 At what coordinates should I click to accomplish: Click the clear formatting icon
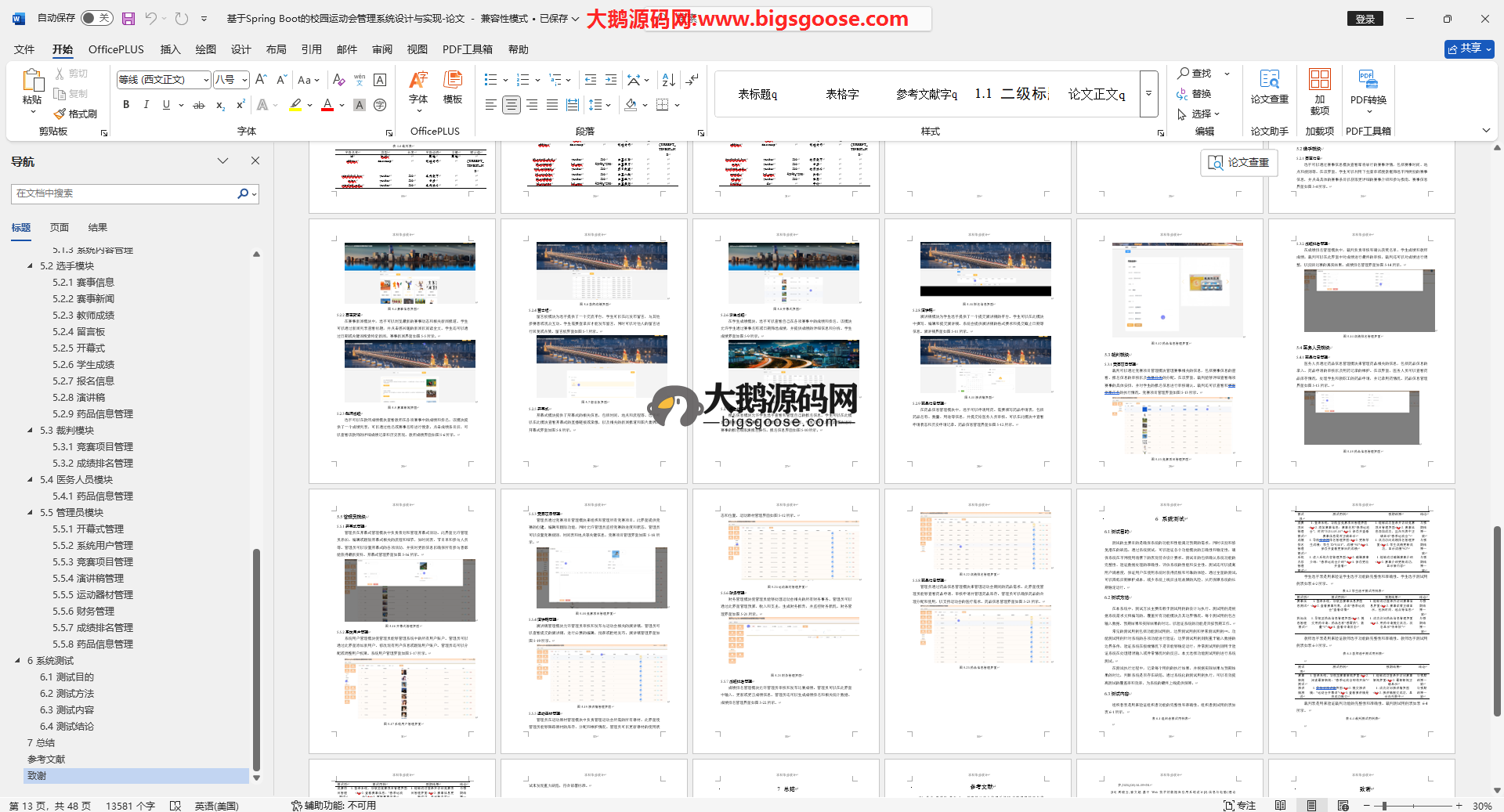coord(338,80)
